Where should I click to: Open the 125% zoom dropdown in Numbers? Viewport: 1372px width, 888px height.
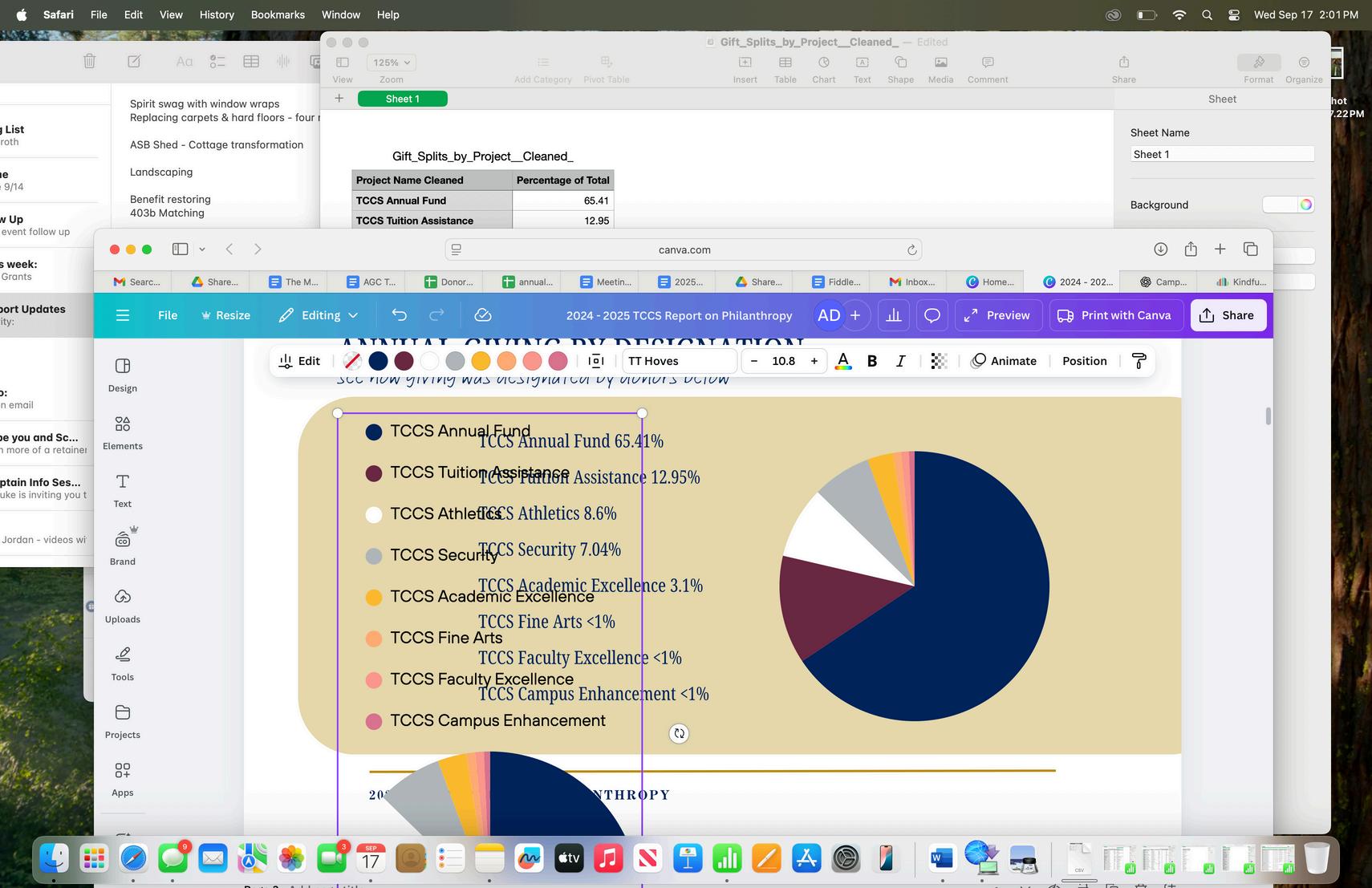coord(391,63)
